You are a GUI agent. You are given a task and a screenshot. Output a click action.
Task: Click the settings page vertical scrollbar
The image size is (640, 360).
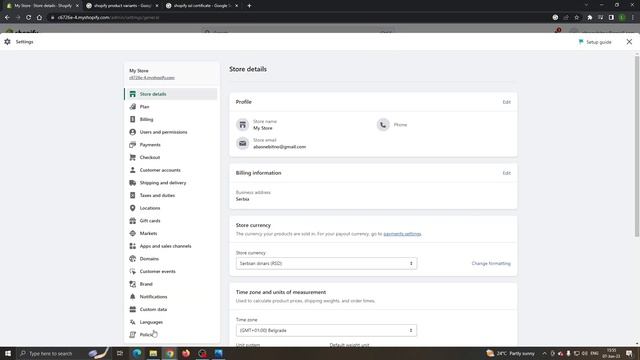637,147
